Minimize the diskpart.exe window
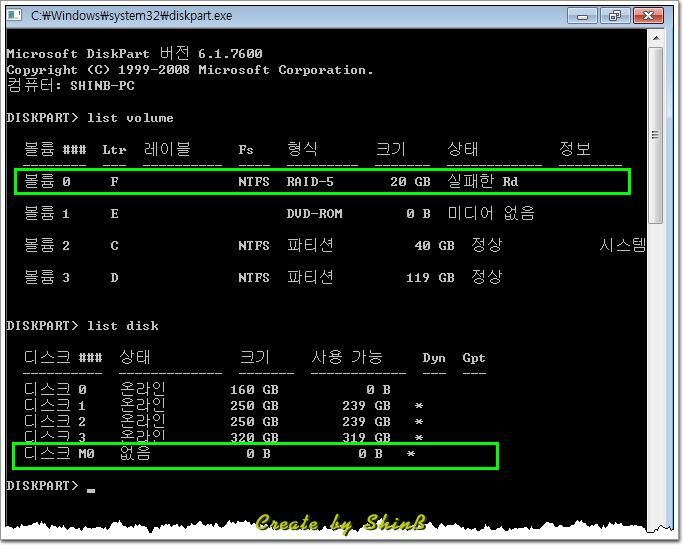Viewport: 683px width, 545px height. click(582, 16)
